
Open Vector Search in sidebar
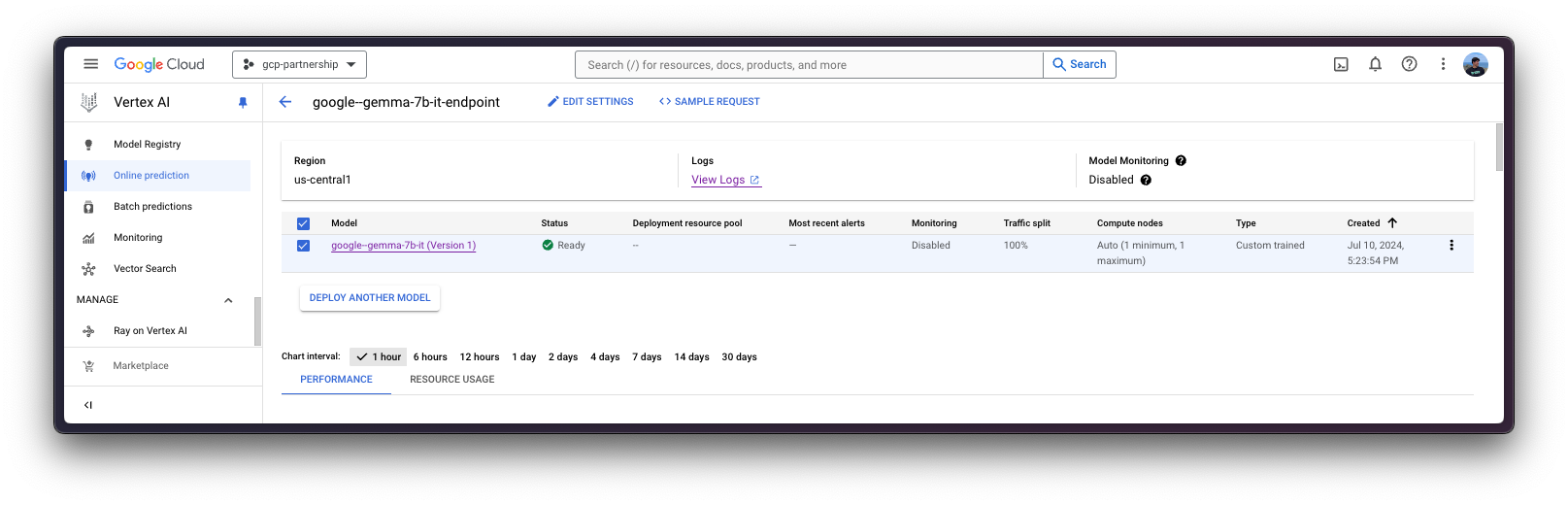145,269
